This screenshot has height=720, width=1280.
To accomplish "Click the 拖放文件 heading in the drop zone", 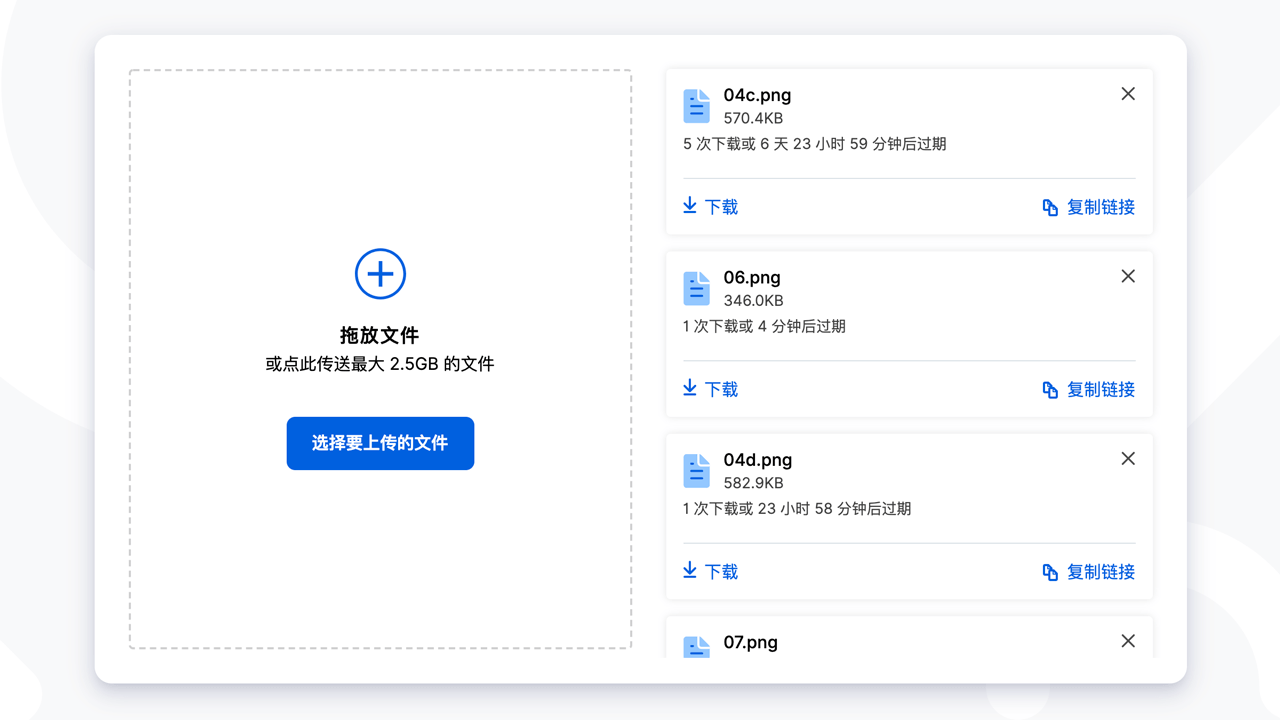I will 379,336.
